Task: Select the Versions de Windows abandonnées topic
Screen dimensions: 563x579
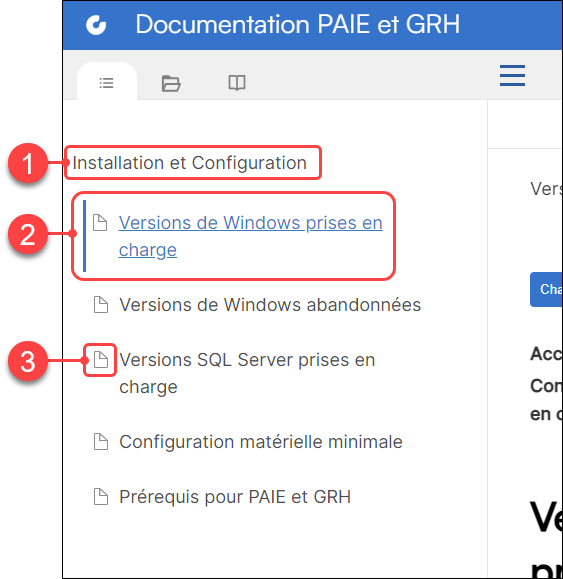Action: 270,305
